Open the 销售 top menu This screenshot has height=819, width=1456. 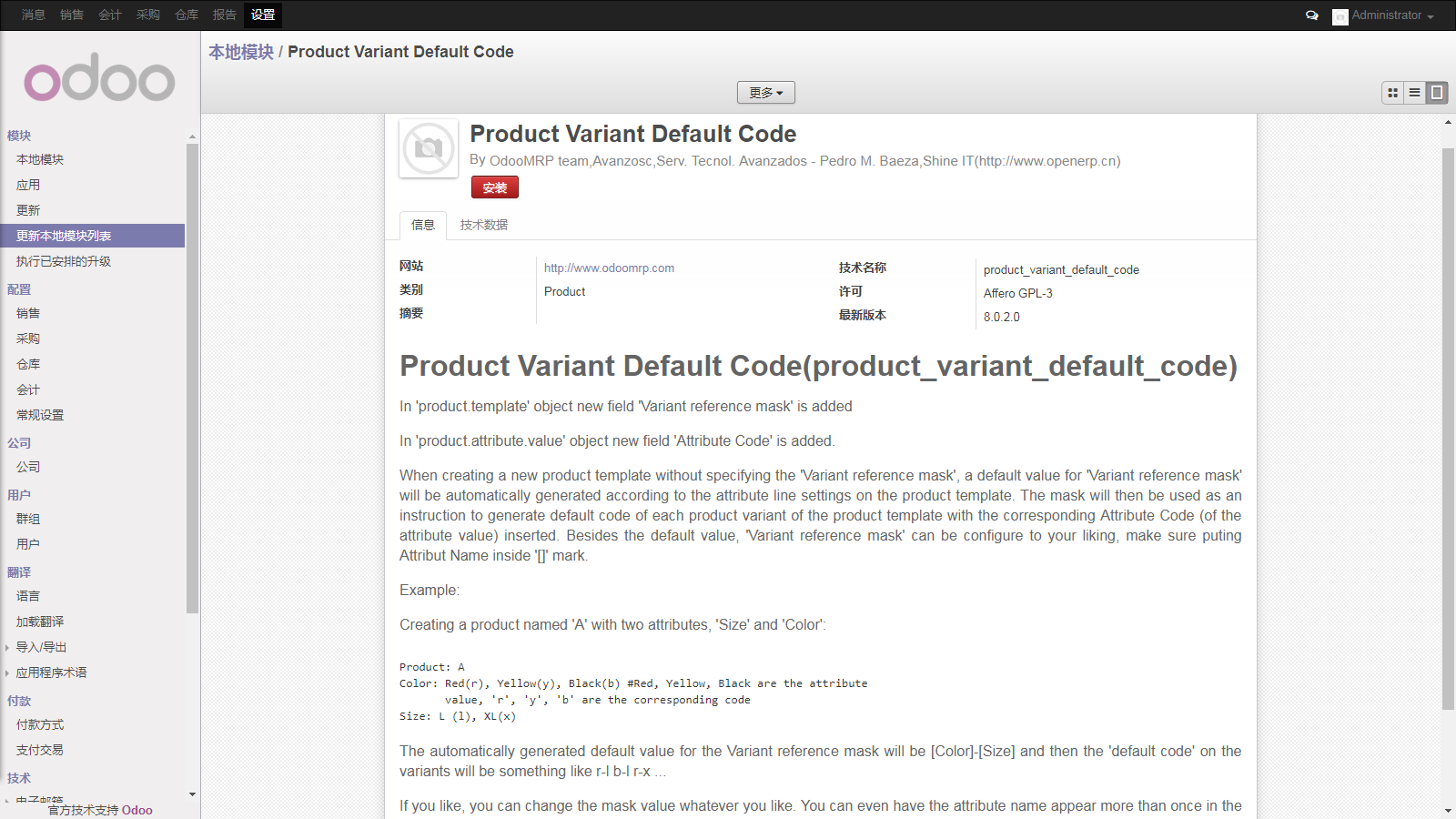(x=72, y=15)
